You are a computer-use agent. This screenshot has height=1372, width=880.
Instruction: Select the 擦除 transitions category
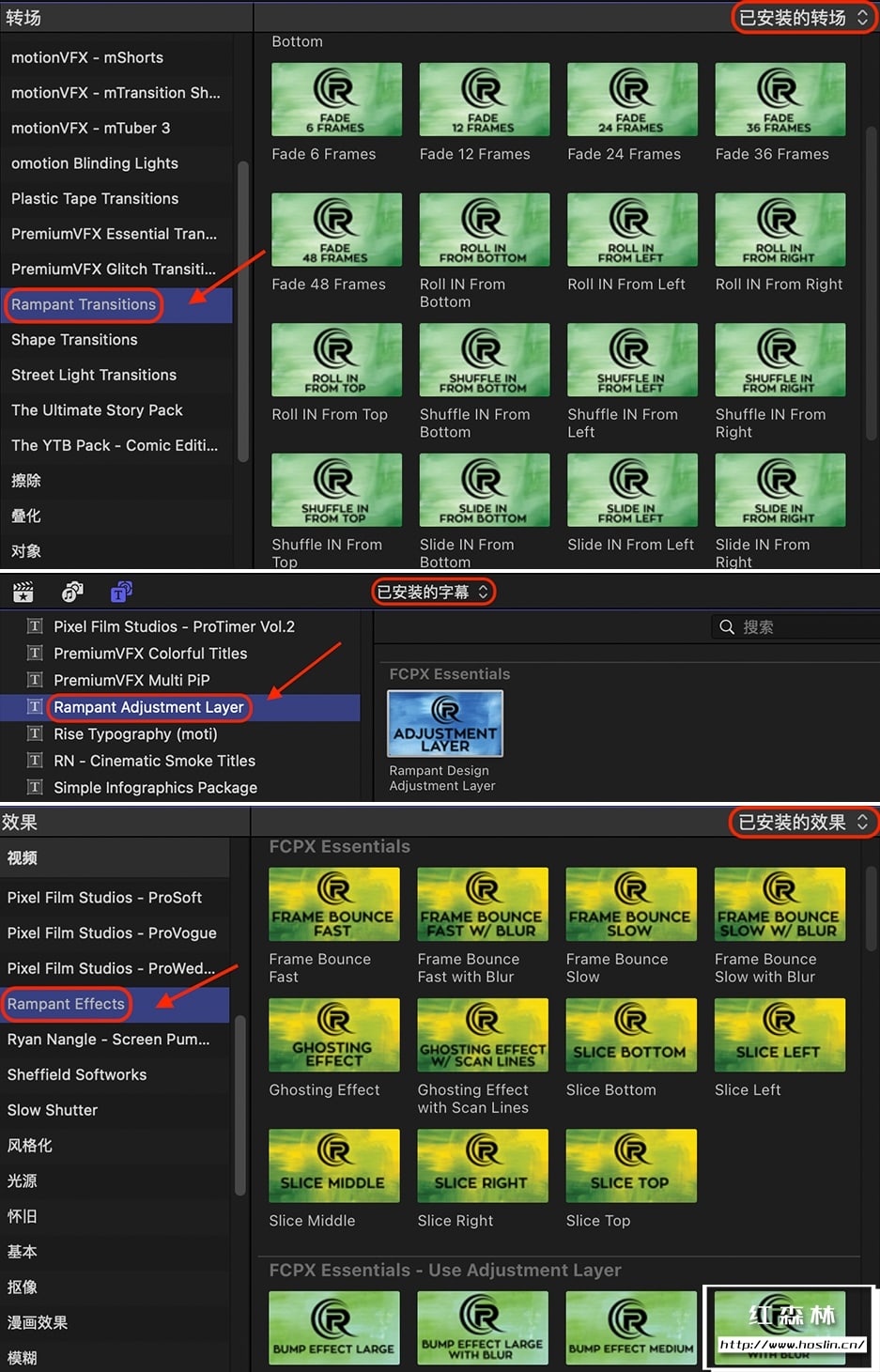(x=116, y=481)
